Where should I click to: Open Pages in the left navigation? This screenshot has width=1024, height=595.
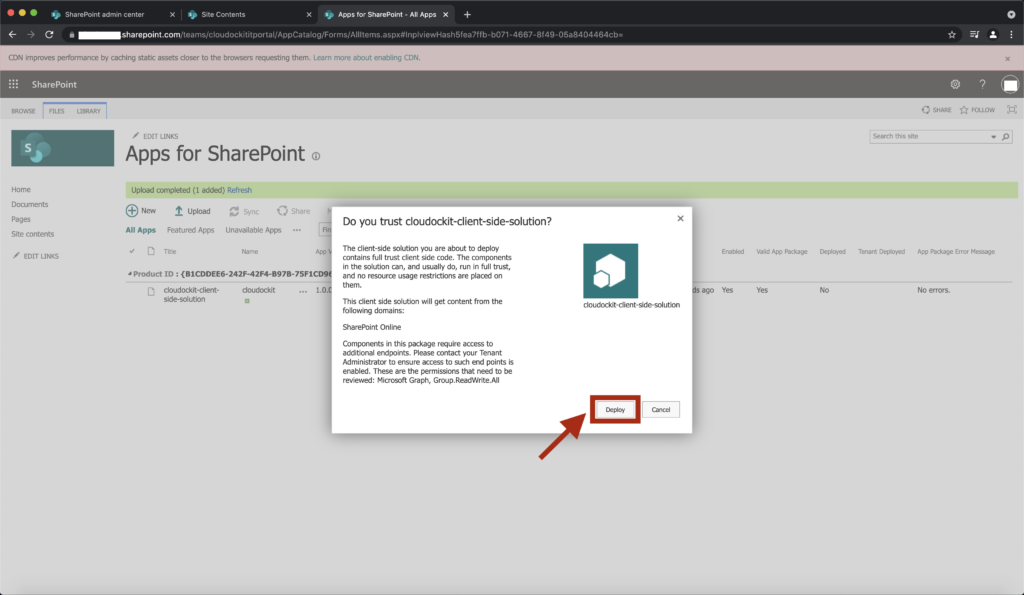pos(21,219)
